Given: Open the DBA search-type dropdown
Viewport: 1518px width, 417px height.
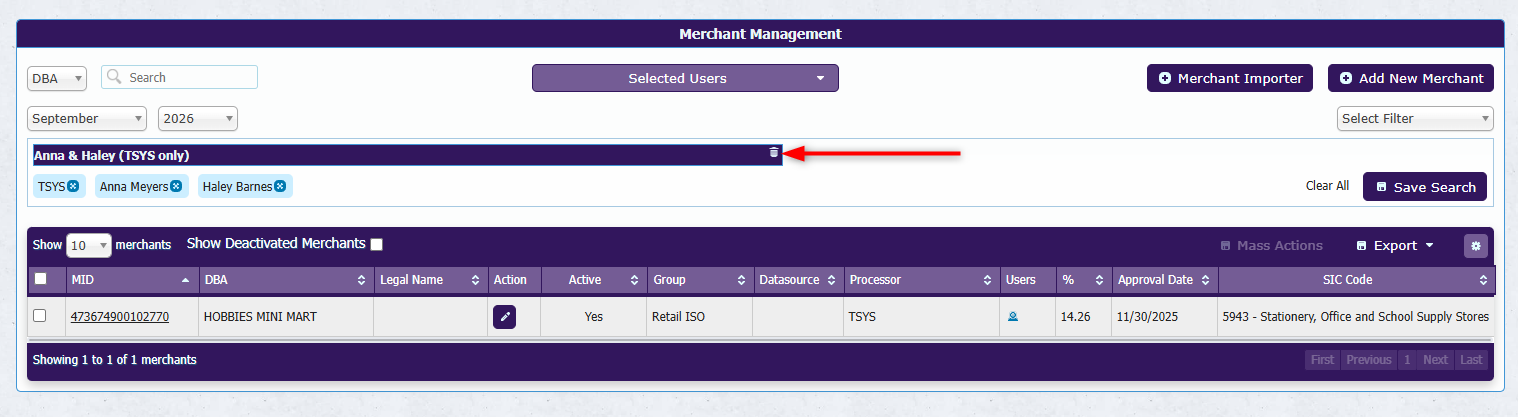Looking at the screenshot, I should pos(57,78).
